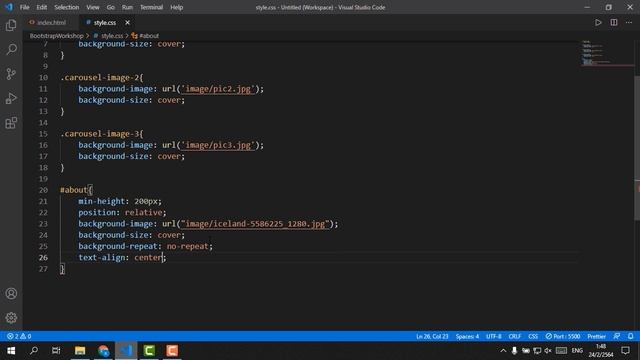Open the View menu
Image resolution: width=640 pixels, height=360 pixels.
(93, 7)
